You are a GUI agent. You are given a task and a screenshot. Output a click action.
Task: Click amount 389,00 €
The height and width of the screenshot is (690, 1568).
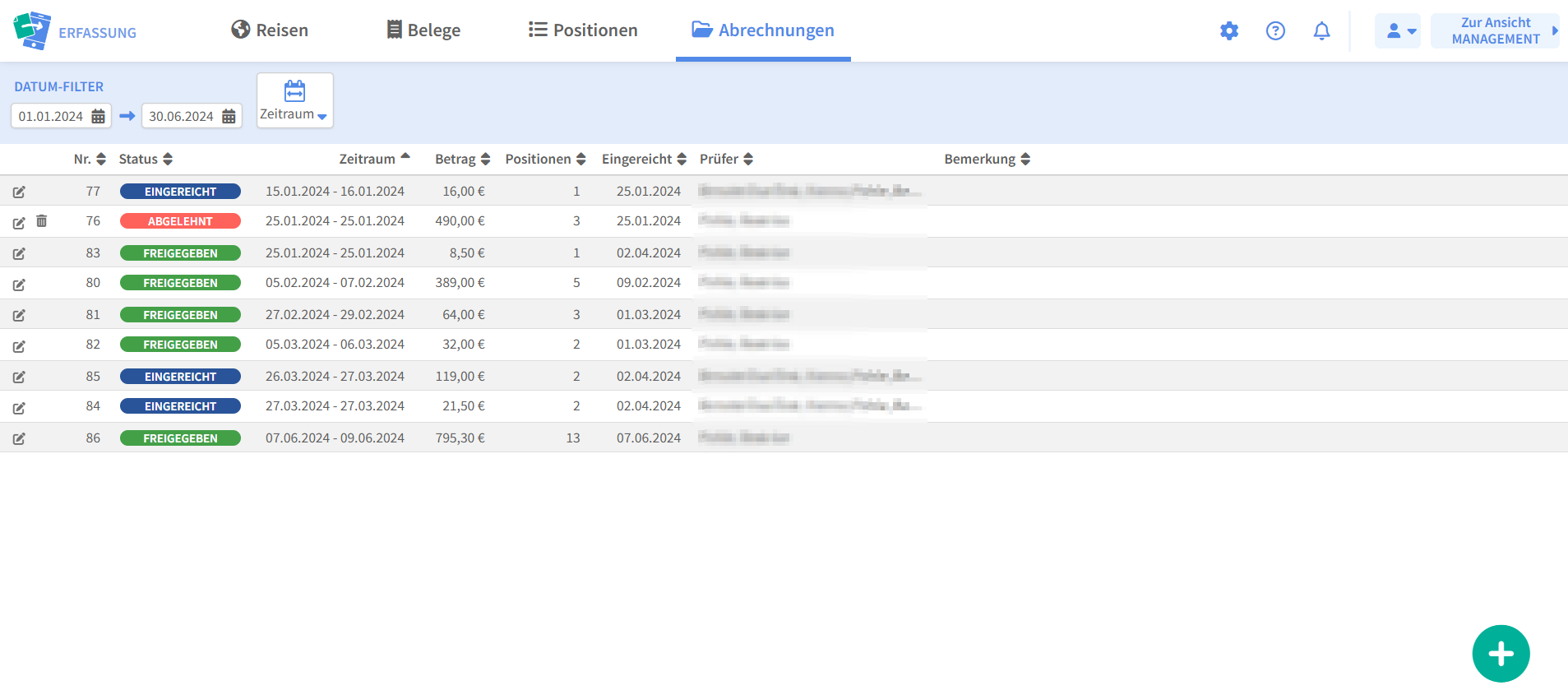(460, 283)
